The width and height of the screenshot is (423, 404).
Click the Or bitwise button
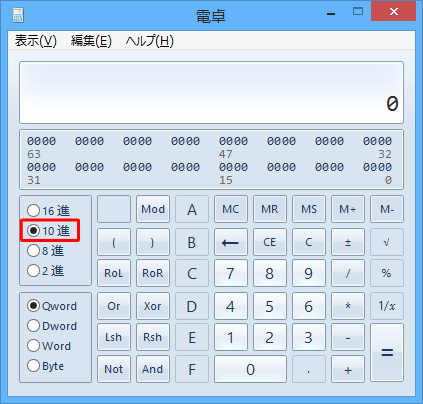pyautogui.click(x=114, y=306)
